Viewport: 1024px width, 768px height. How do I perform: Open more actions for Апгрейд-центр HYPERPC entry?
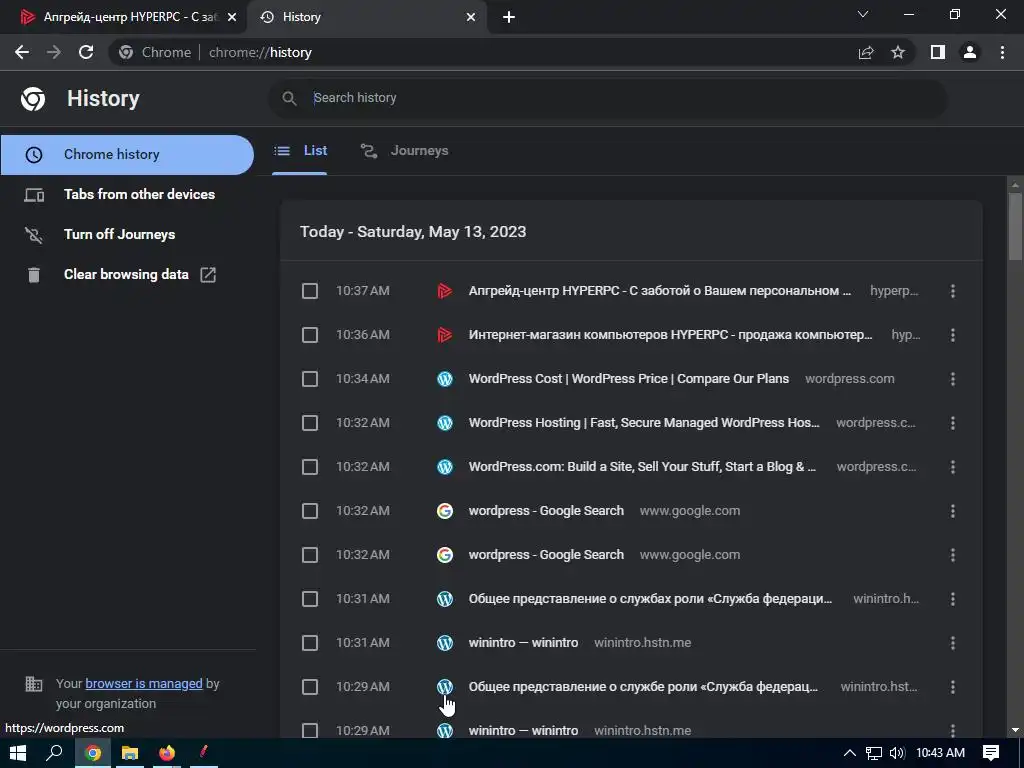[x=953, y=291]
